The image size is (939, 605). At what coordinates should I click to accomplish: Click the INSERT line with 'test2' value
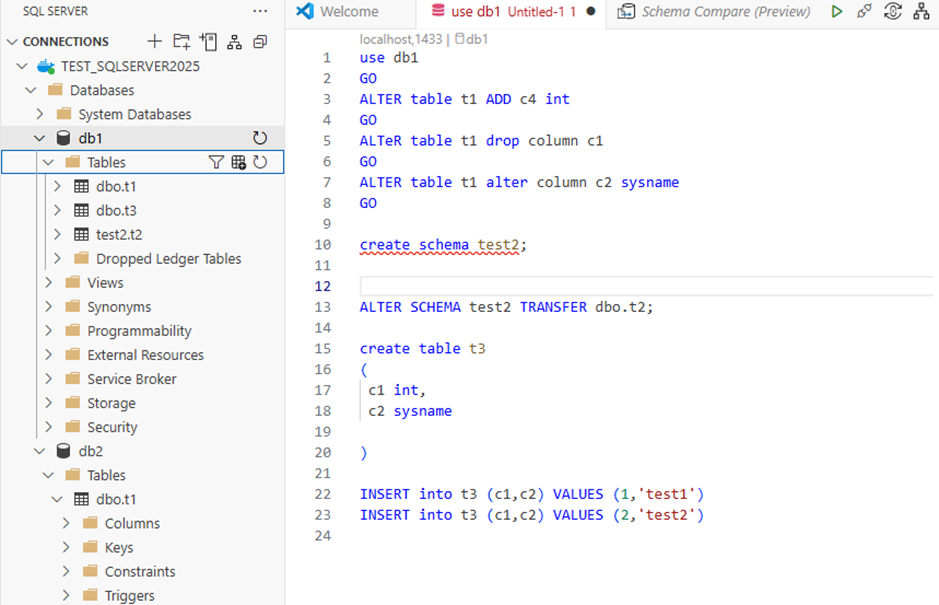point(532,515)
